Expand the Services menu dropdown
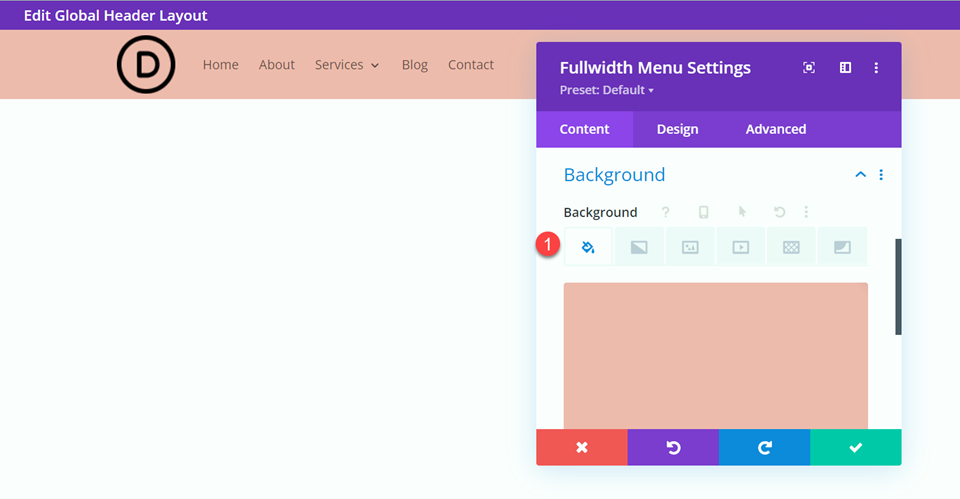Viewport: 960px width, 499px height. pyautogui.click(x=347, y=65)
